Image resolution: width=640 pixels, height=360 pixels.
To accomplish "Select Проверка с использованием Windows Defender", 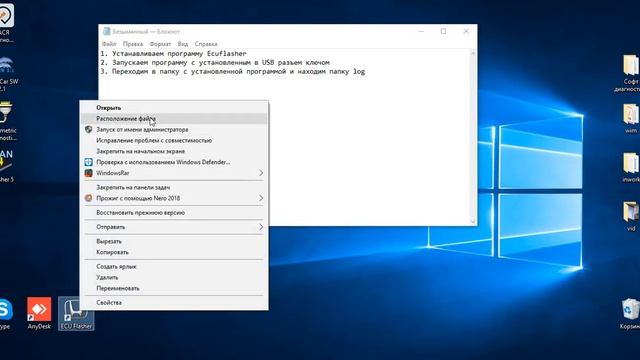I will tap(174, 162).
